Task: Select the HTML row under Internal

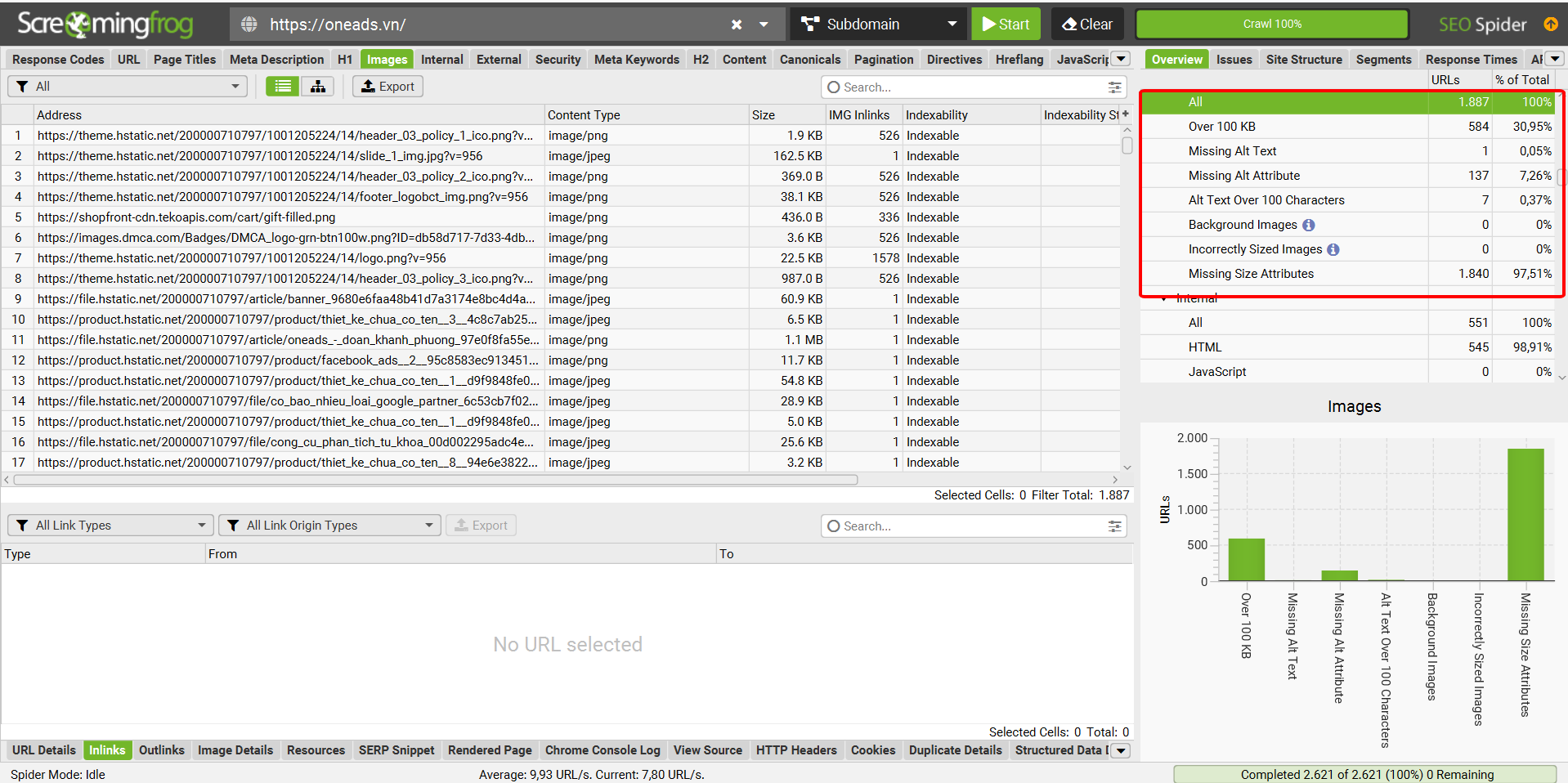Action: (1350, 347)
